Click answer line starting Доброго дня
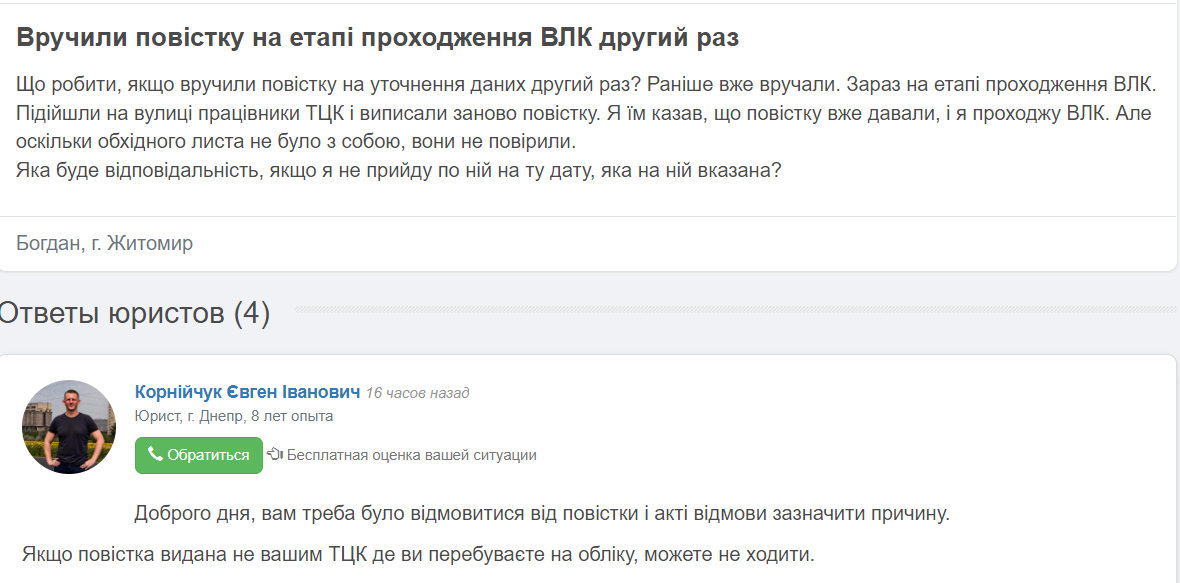The image size is (1180, 583). tap(541, 514)
